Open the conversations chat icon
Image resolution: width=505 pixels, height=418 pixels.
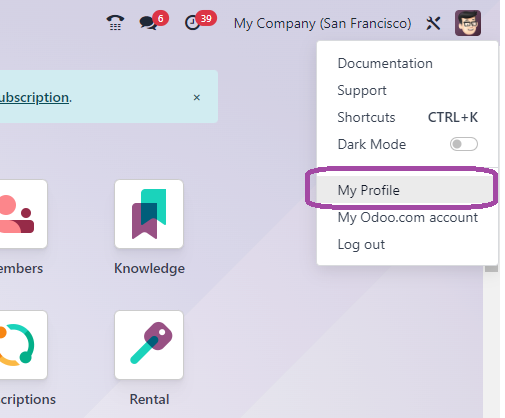pyautogui.click(x=148, y=23)
